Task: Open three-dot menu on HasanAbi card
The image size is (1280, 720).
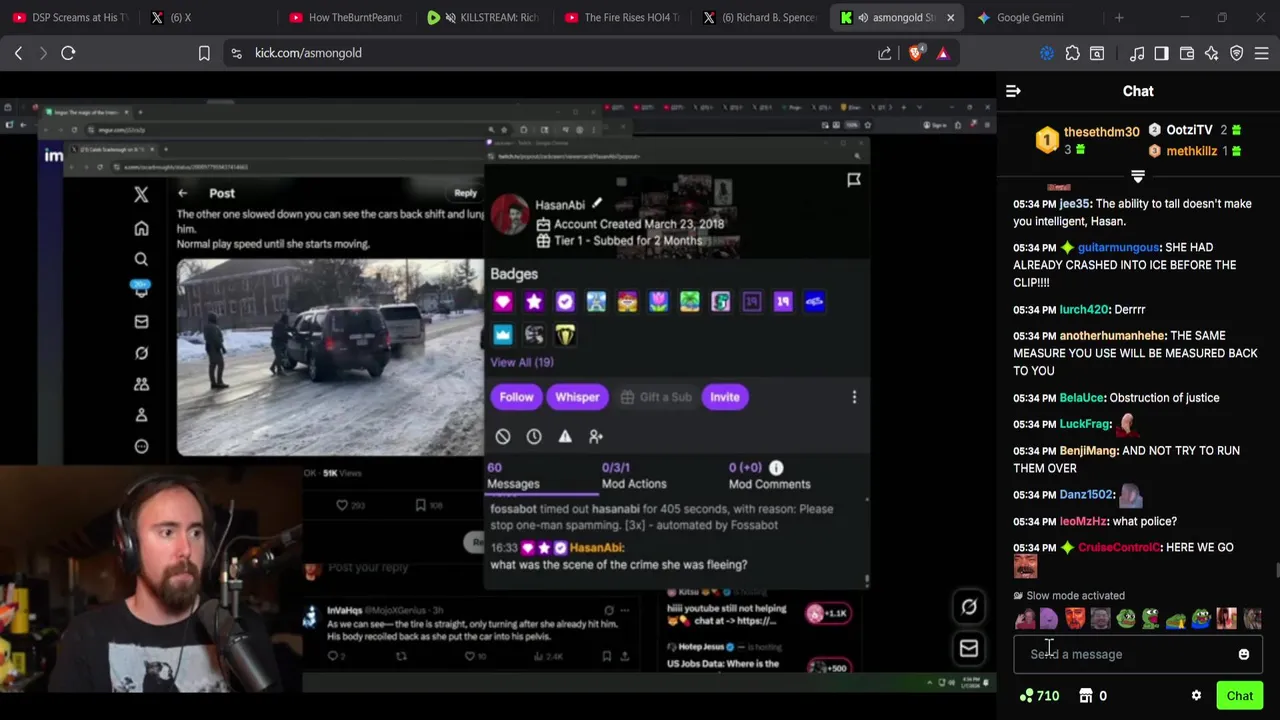Action: pyautogui.click(x=854, y=397)
